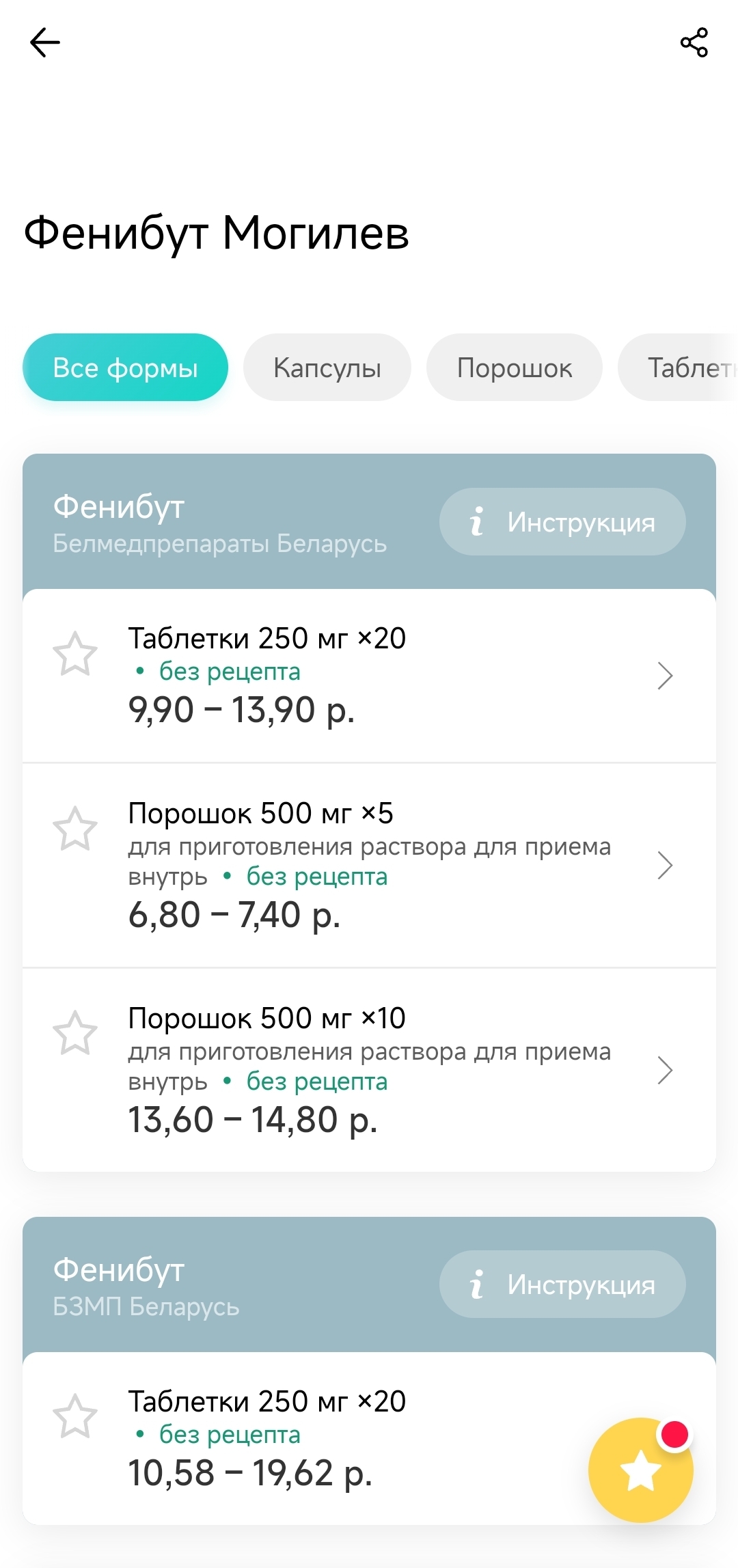Favorite Белмедпрепараты Таблетки 250 мг ×20 with its star
Viewport: 738px width, 1568px height.
coord(75,654)
